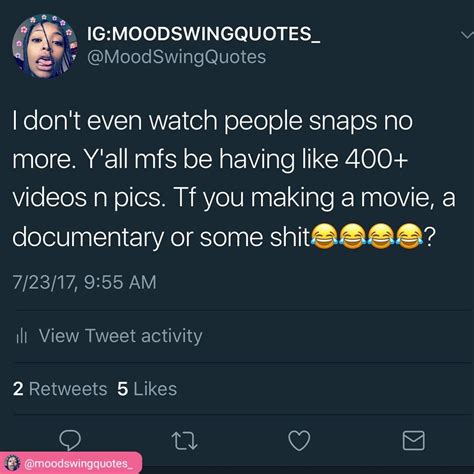Tap the reply speech bubble icon
This screenshot has width=474, height=474.
[x=70, y=440]
